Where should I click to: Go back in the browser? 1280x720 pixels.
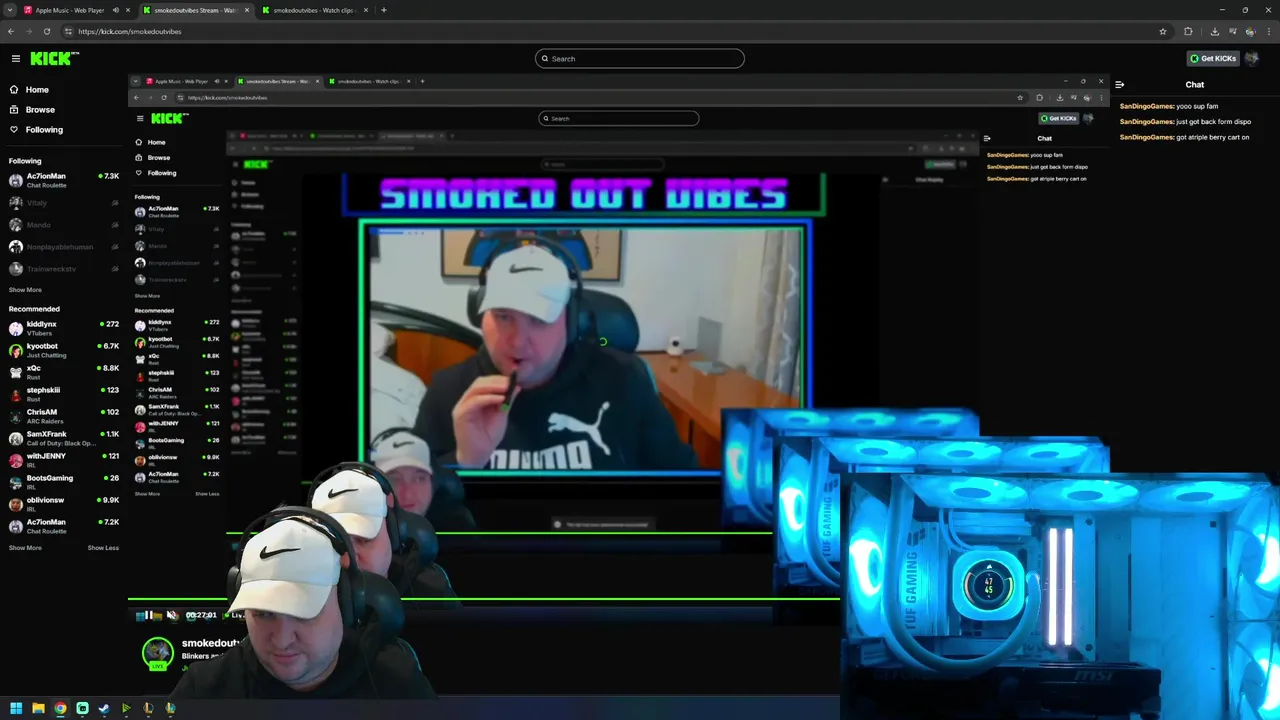pos(11,31)
